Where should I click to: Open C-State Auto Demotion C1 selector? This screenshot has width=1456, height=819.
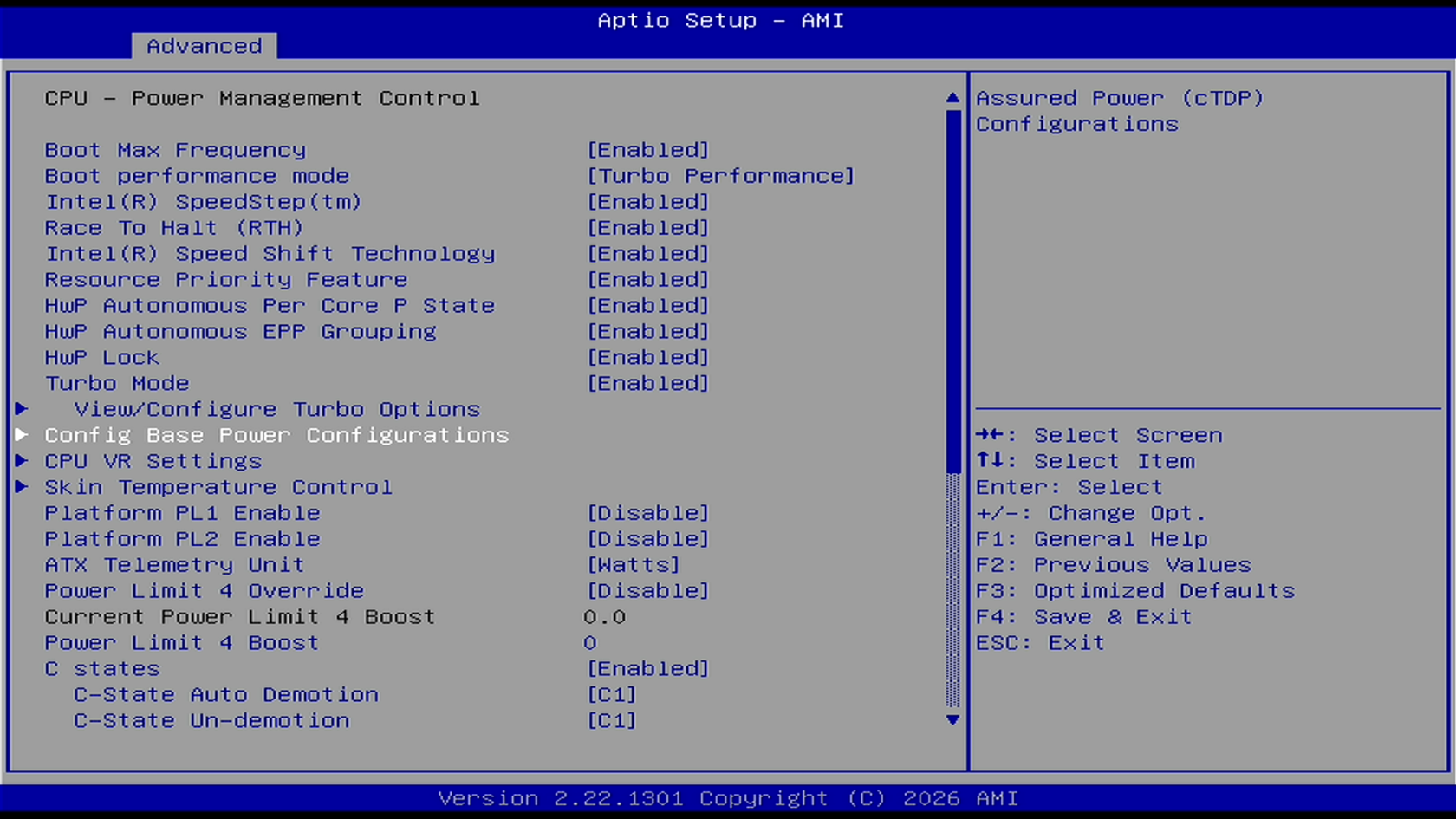(612, 695)
